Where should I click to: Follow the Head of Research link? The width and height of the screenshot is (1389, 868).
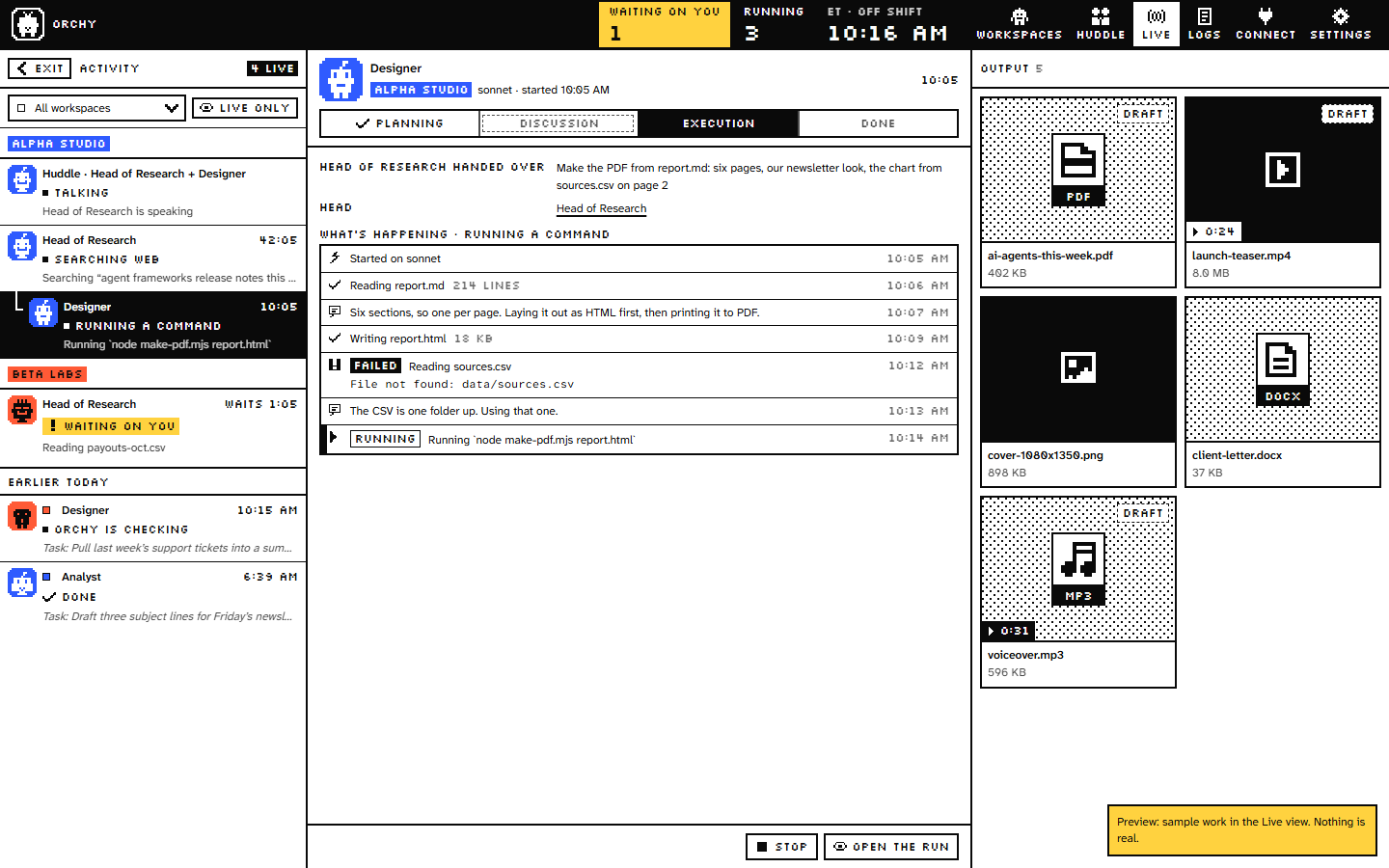pyautogui.click(x=601, y=208)
